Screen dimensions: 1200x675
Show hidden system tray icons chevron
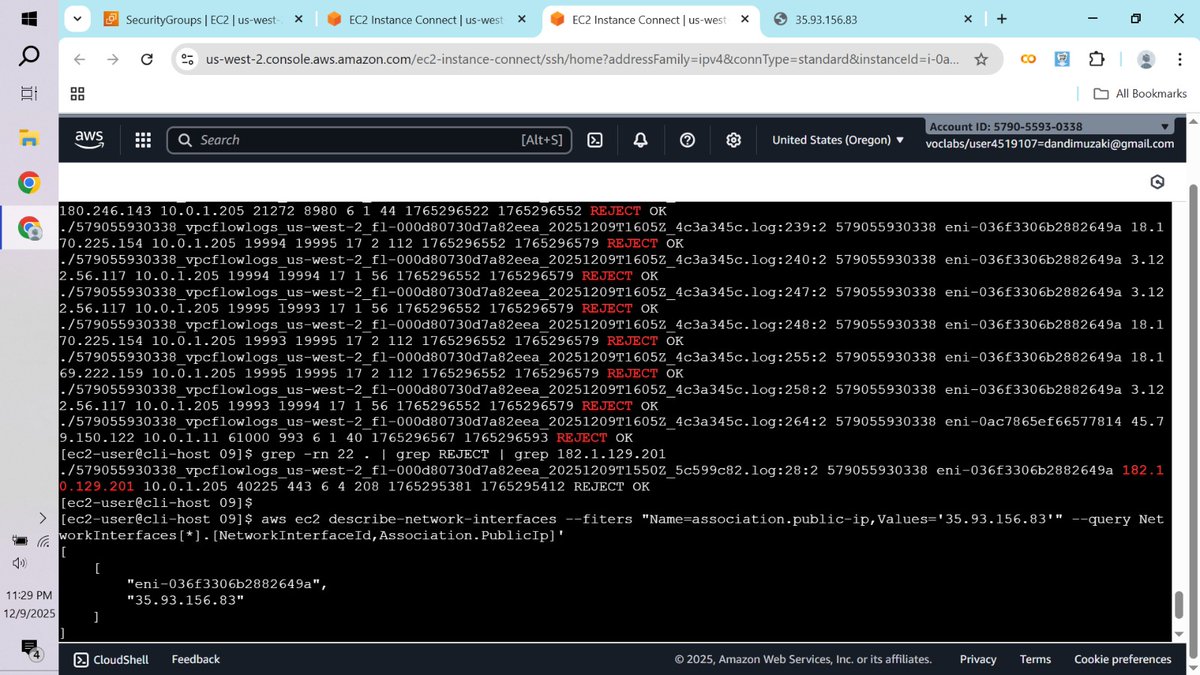coord(42,518)
